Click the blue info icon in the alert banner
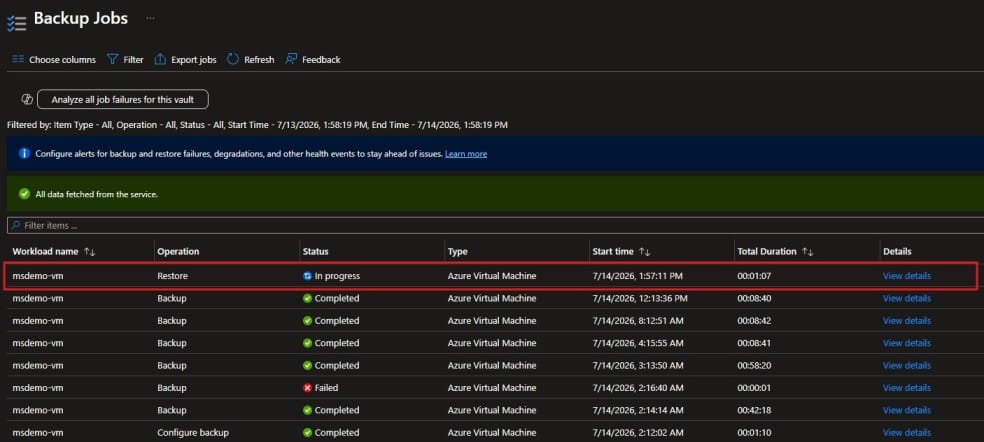This screenshot has height=442, width=984. pyautogui.click(x=24, y=154)
